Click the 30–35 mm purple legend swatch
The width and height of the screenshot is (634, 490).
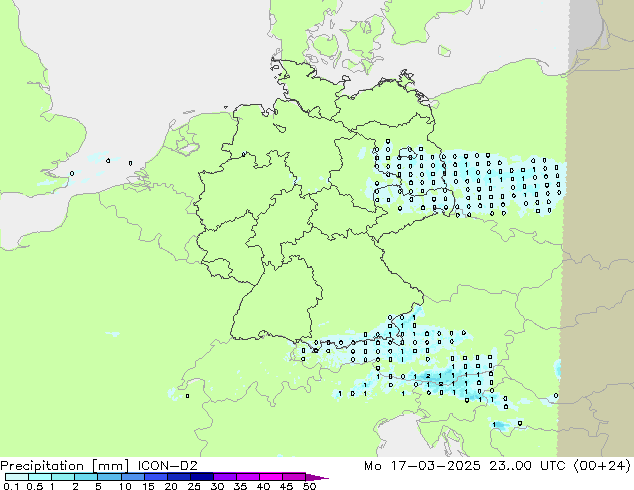tap(225, 477)
